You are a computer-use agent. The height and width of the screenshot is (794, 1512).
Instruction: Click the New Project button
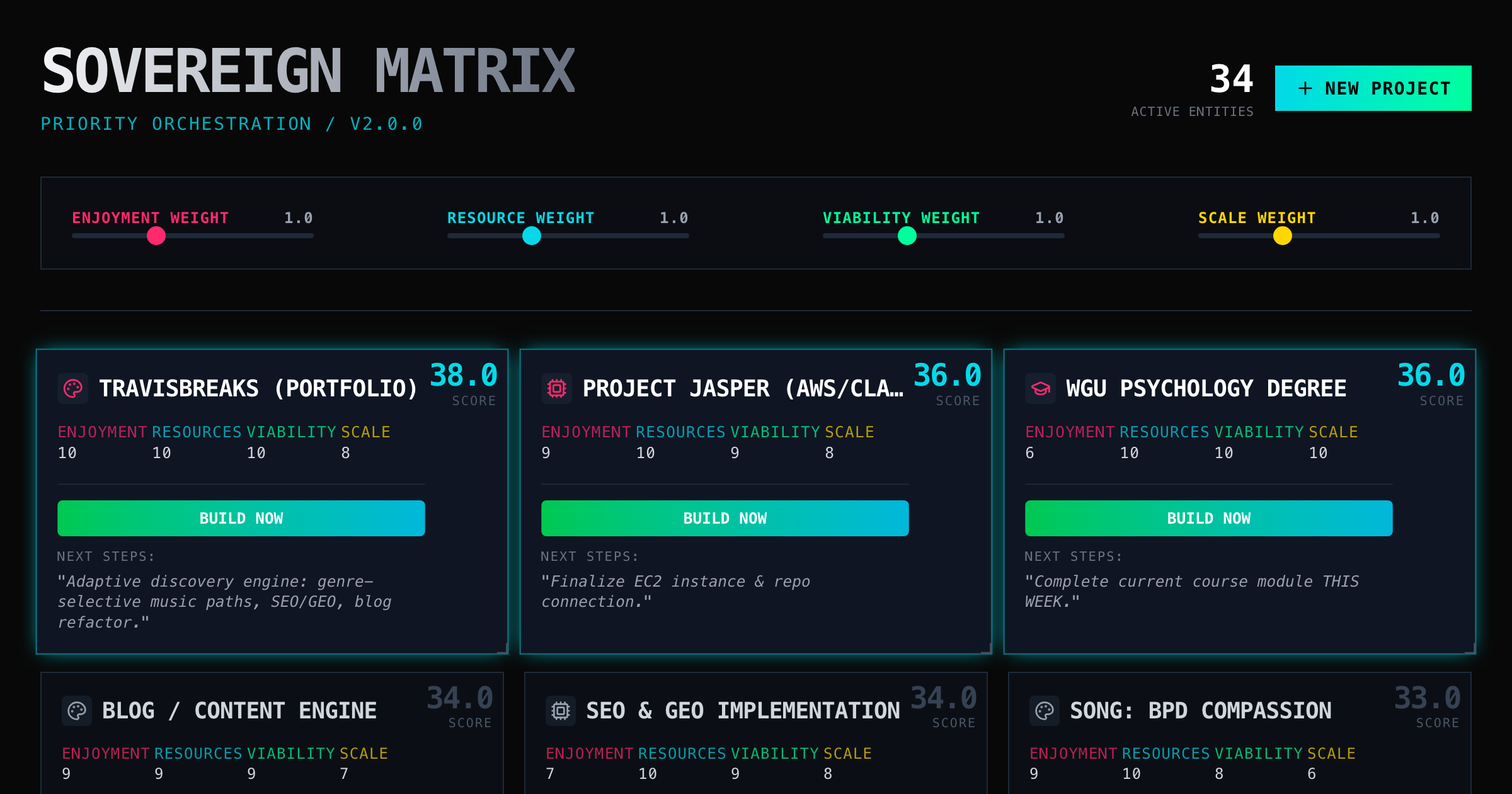(1373, 88)
